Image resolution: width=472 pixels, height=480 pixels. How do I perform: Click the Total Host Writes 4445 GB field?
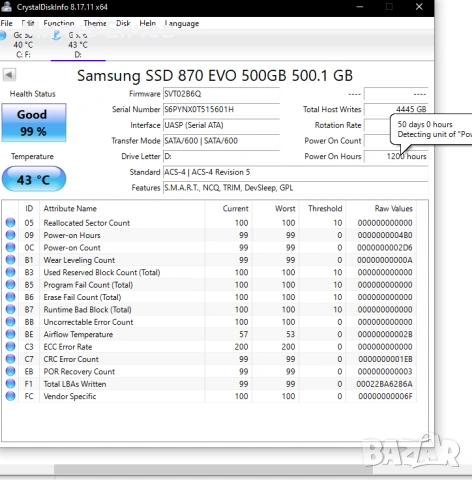[x=396, y=109]
